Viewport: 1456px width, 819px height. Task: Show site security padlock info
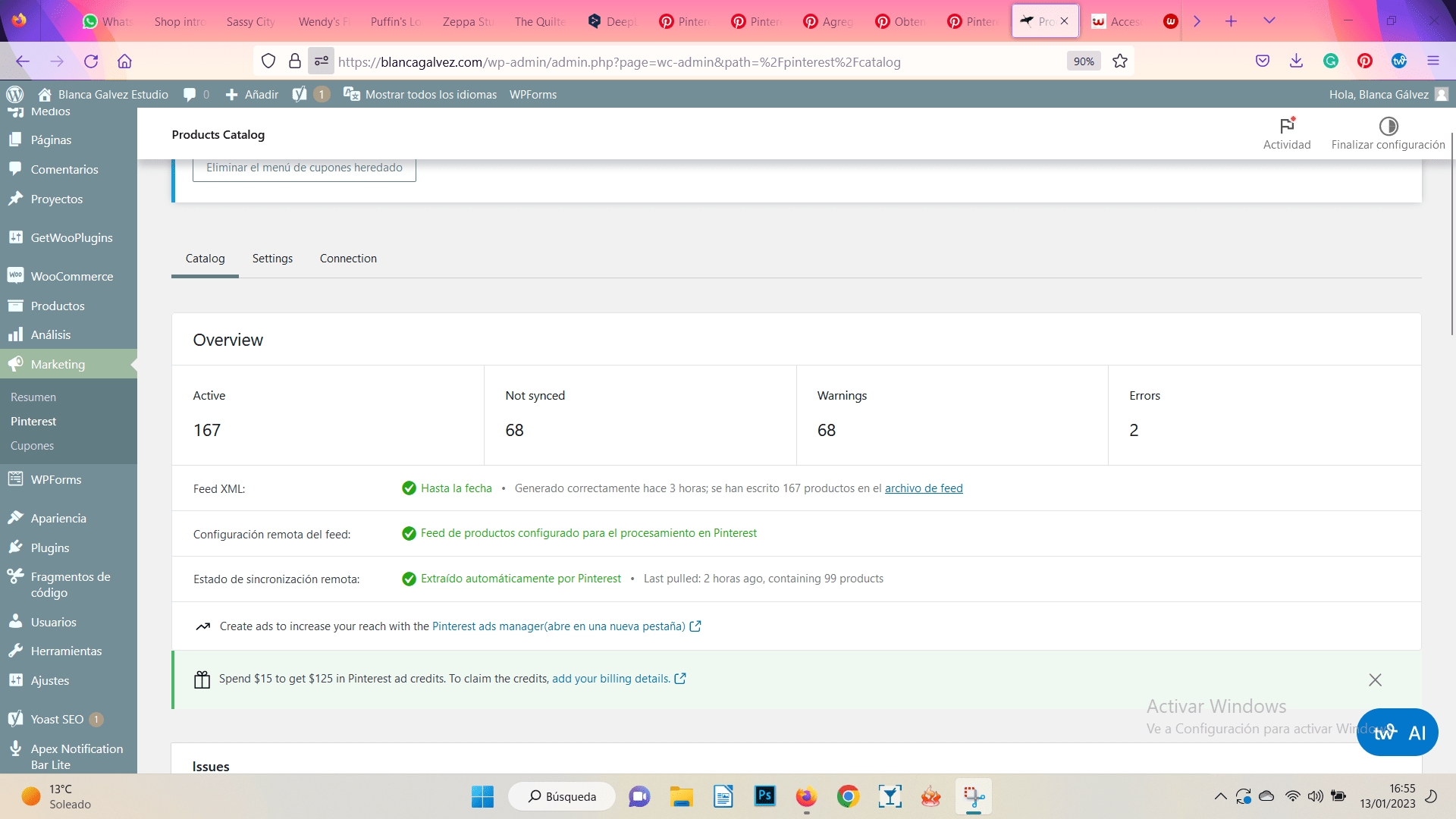click(x=295, y=61)
